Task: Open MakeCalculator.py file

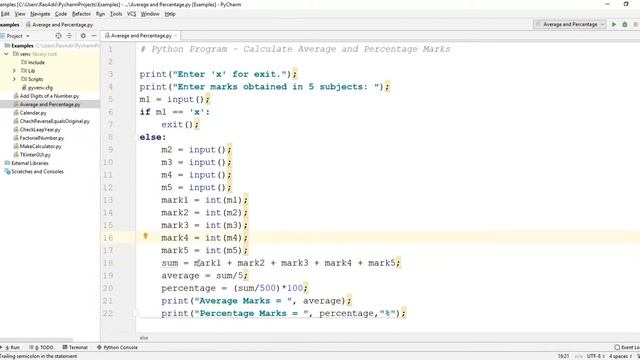Action: click(37, 146)
